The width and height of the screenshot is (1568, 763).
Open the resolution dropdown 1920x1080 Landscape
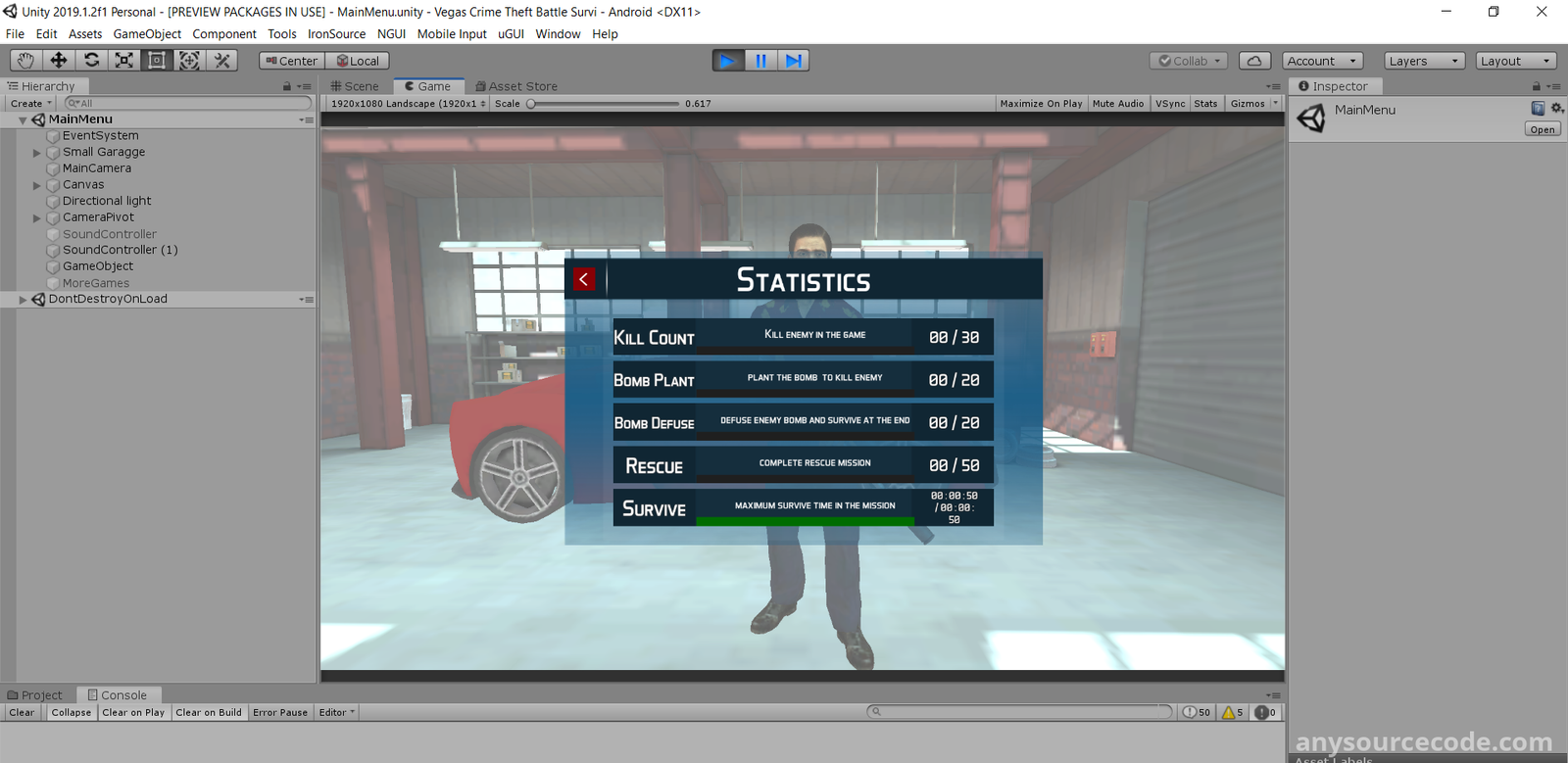408,104
